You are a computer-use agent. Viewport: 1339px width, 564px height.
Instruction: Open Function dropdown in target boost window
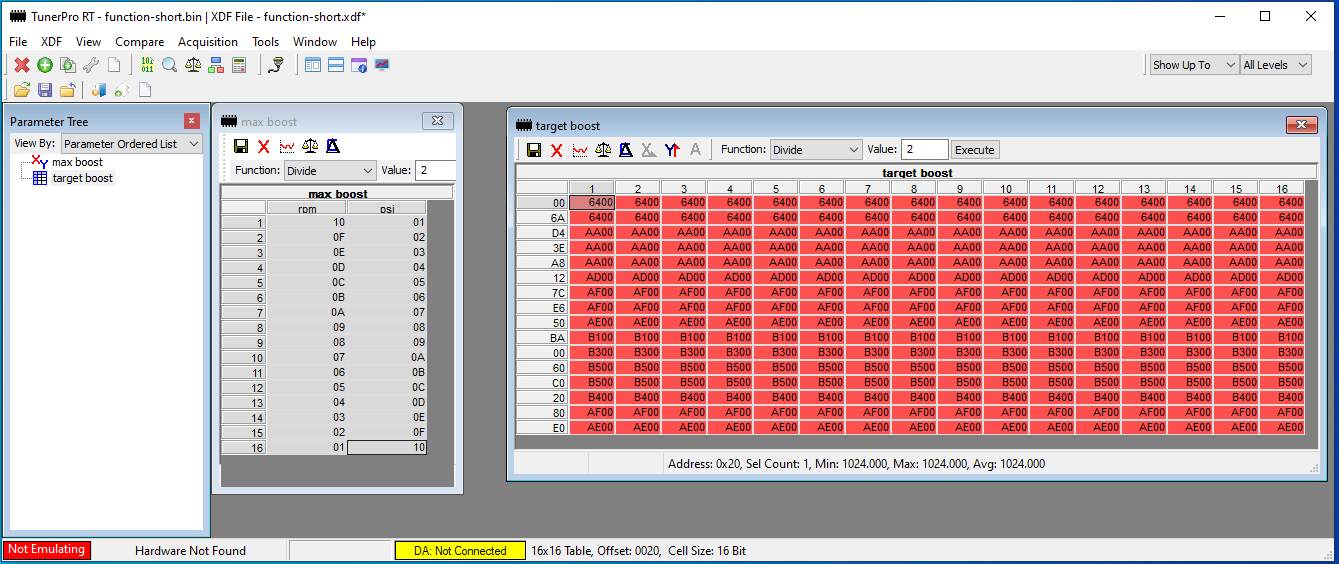pos(815,150)
